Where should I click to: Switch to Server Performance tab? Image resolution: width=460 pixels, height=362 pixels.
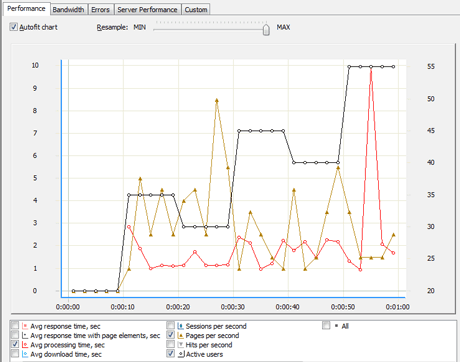tap(147, 10)
